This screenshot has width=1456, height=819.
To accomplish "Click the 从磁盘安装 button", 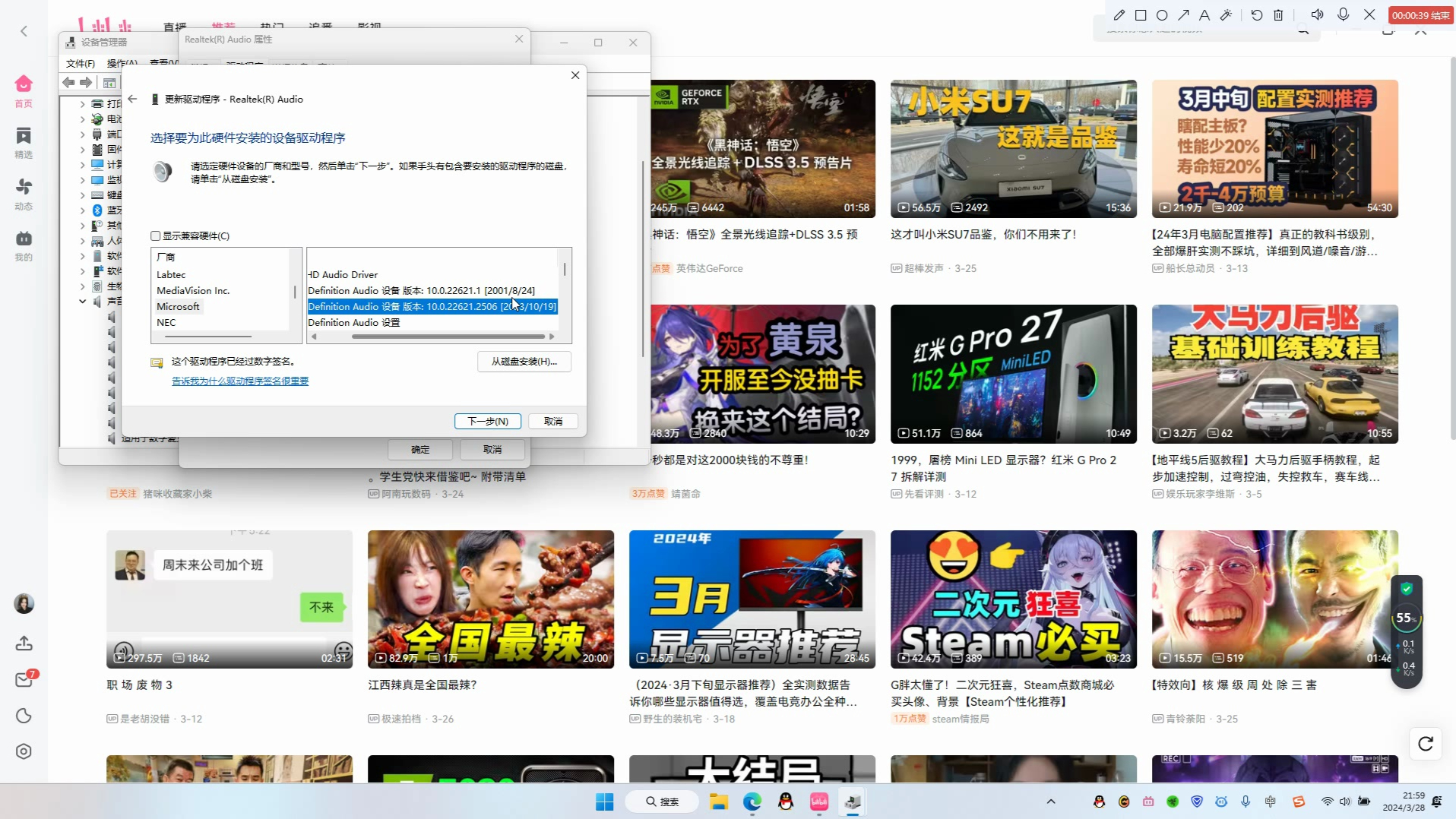I will pyautogui.click(x=524, y=361).
